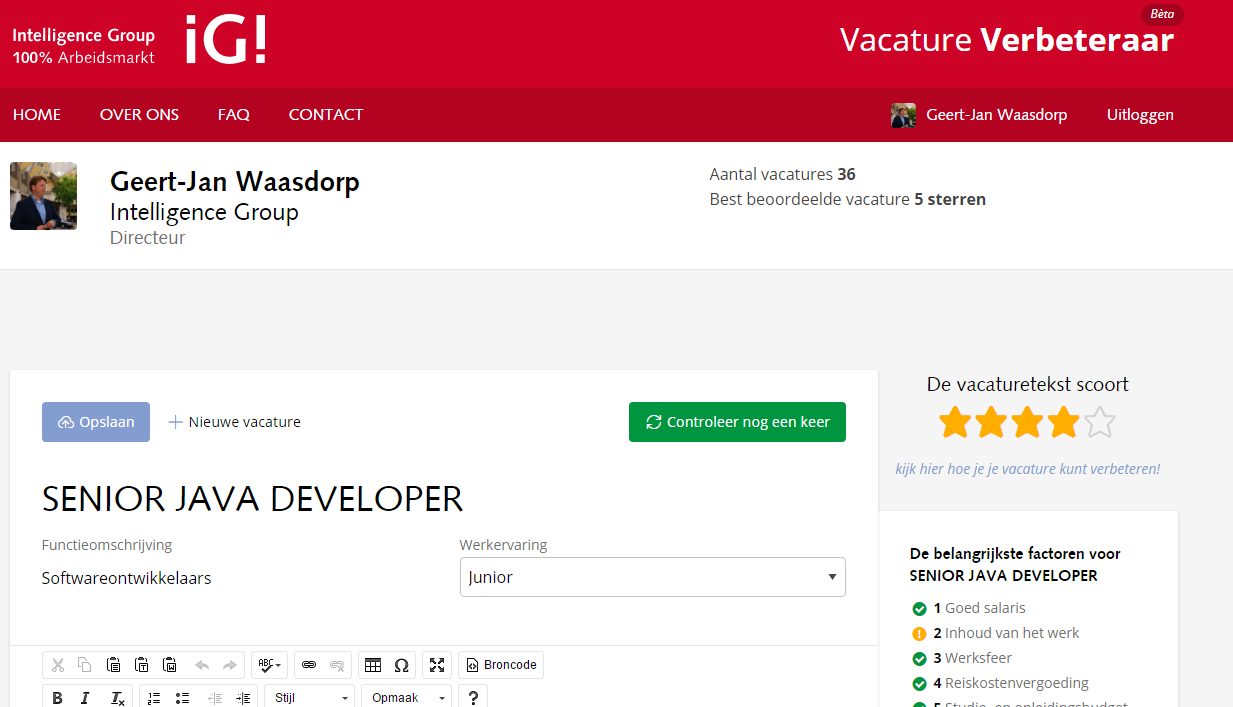Toggle italic formatting in the editor
1233x707 pixels.
tap(85, 697)
